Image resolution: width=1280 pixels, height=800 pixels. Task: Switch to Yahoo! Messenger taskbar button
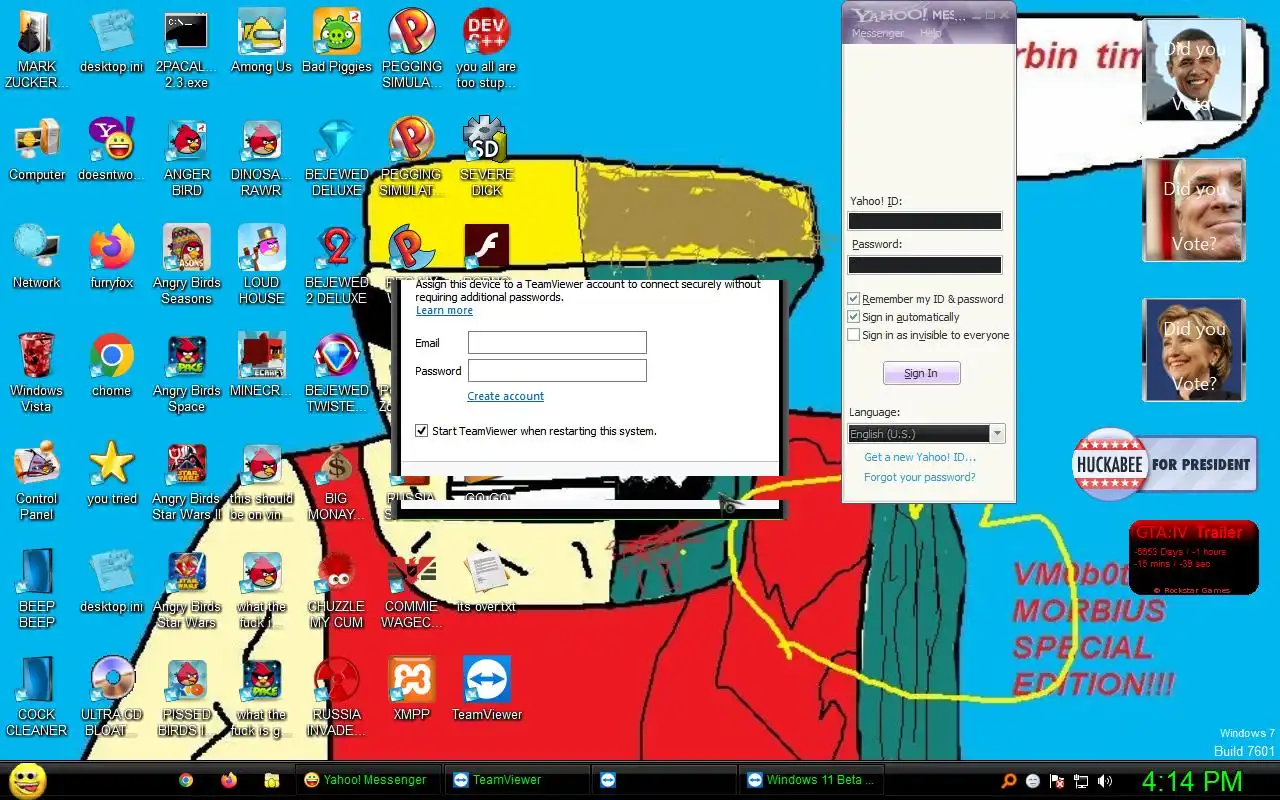click(366, 780)
